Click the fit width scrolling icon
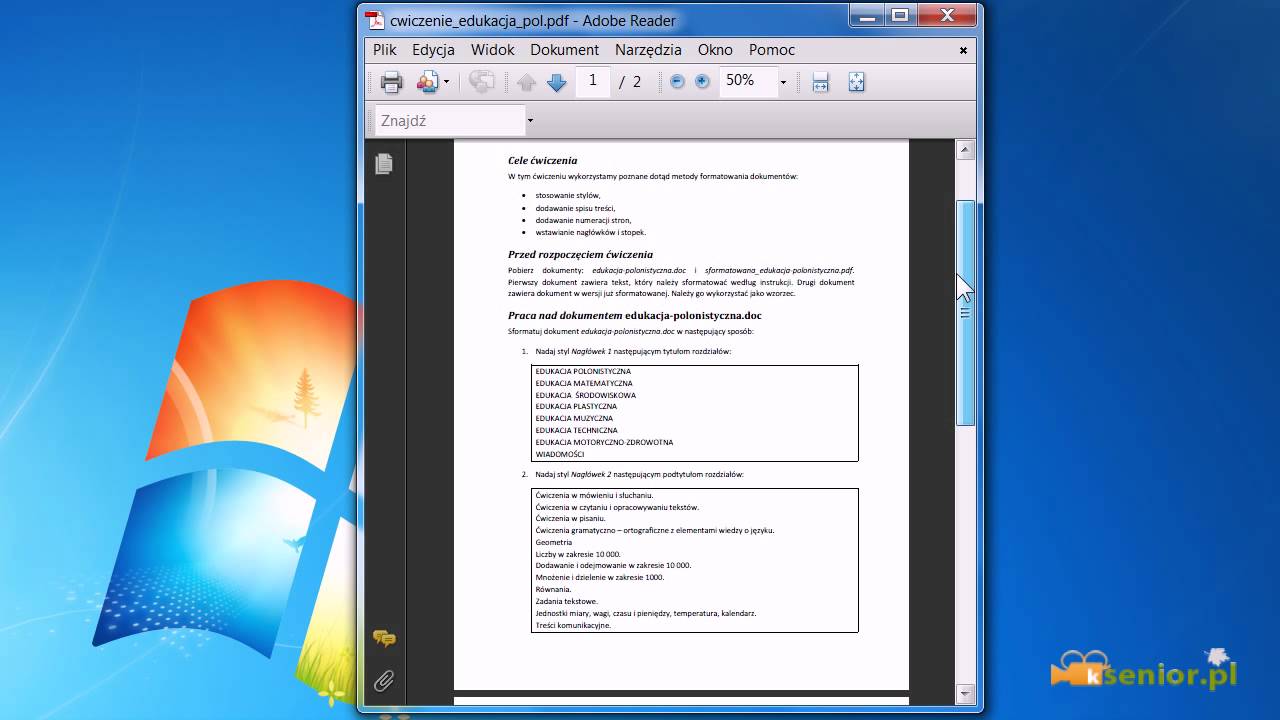1280x720 pixels. coord(821,82)
